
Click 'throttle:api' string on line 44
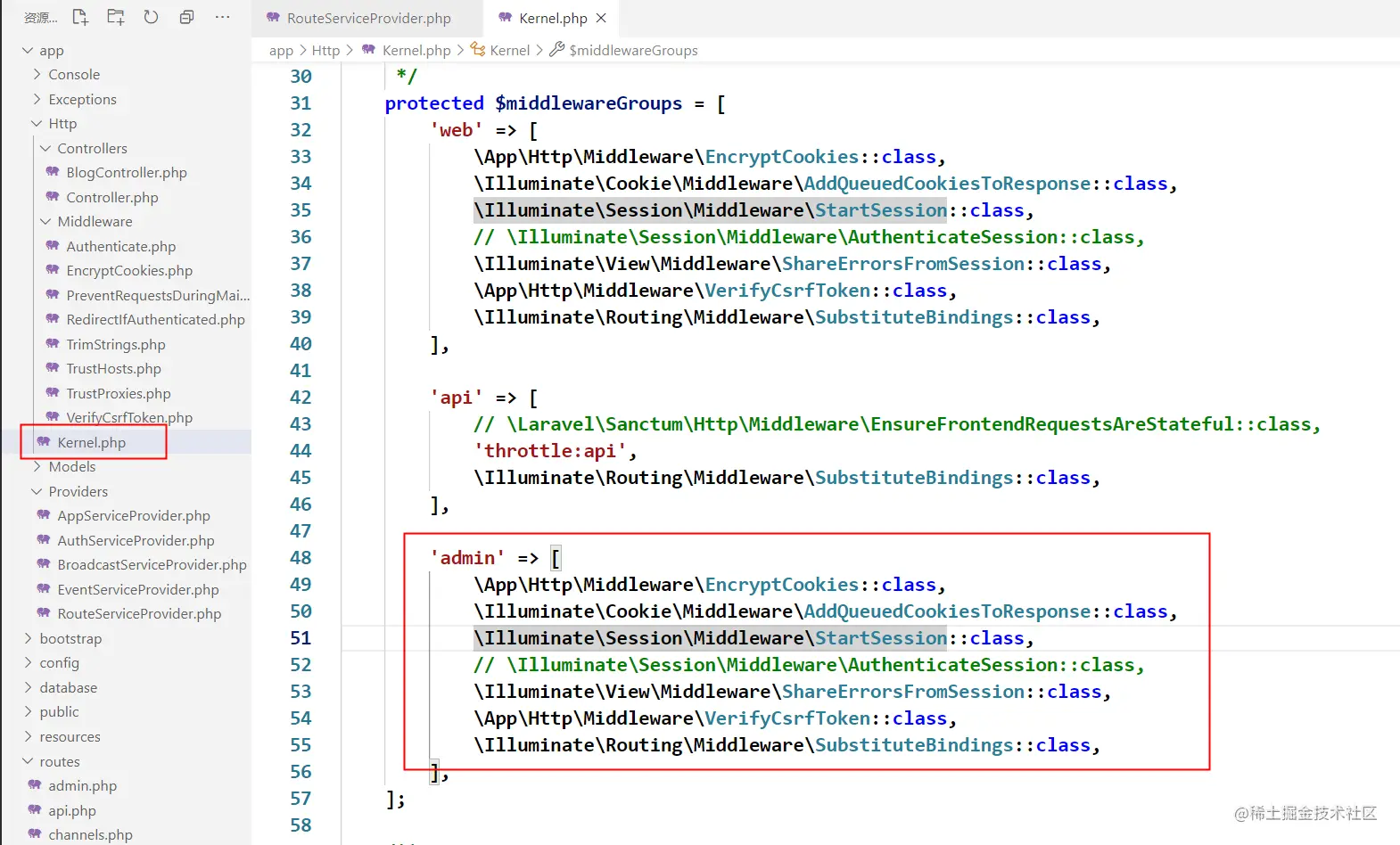tap(549, 451)
